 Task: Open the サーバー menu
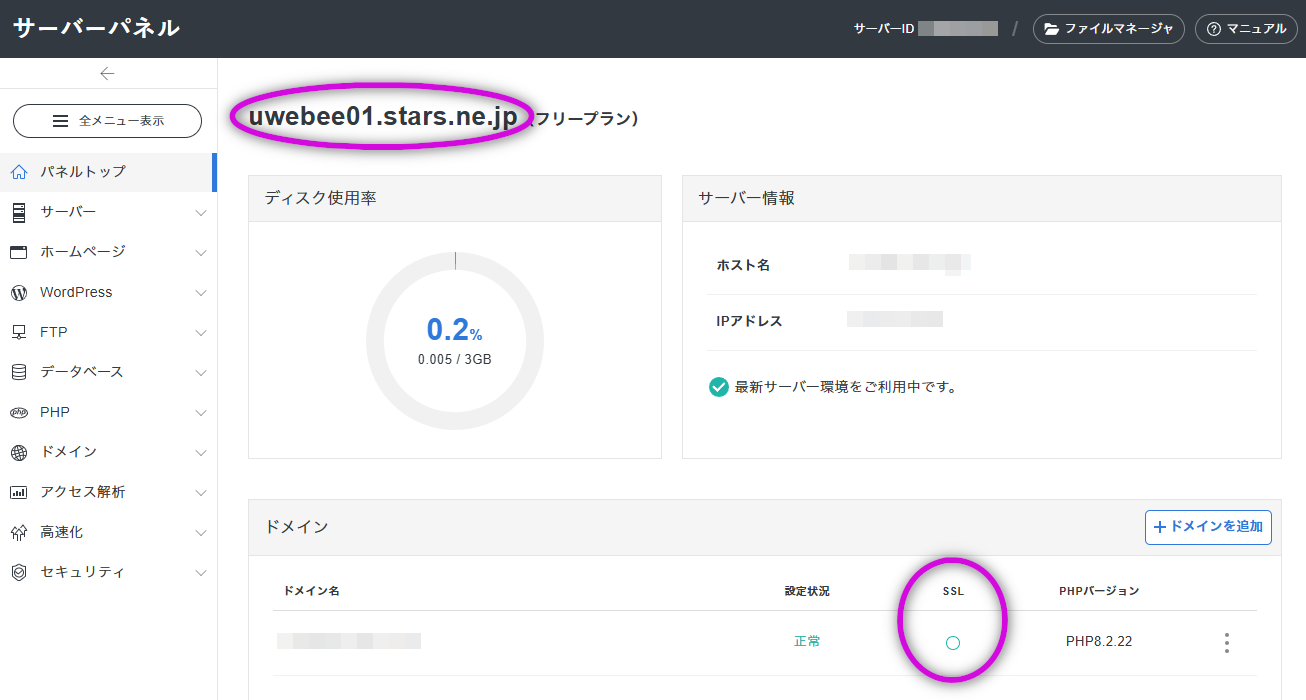coord(108,212)
